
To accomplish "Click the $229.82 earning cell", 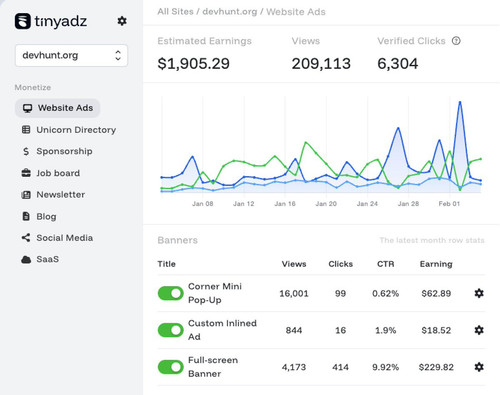I will point(436,367).
